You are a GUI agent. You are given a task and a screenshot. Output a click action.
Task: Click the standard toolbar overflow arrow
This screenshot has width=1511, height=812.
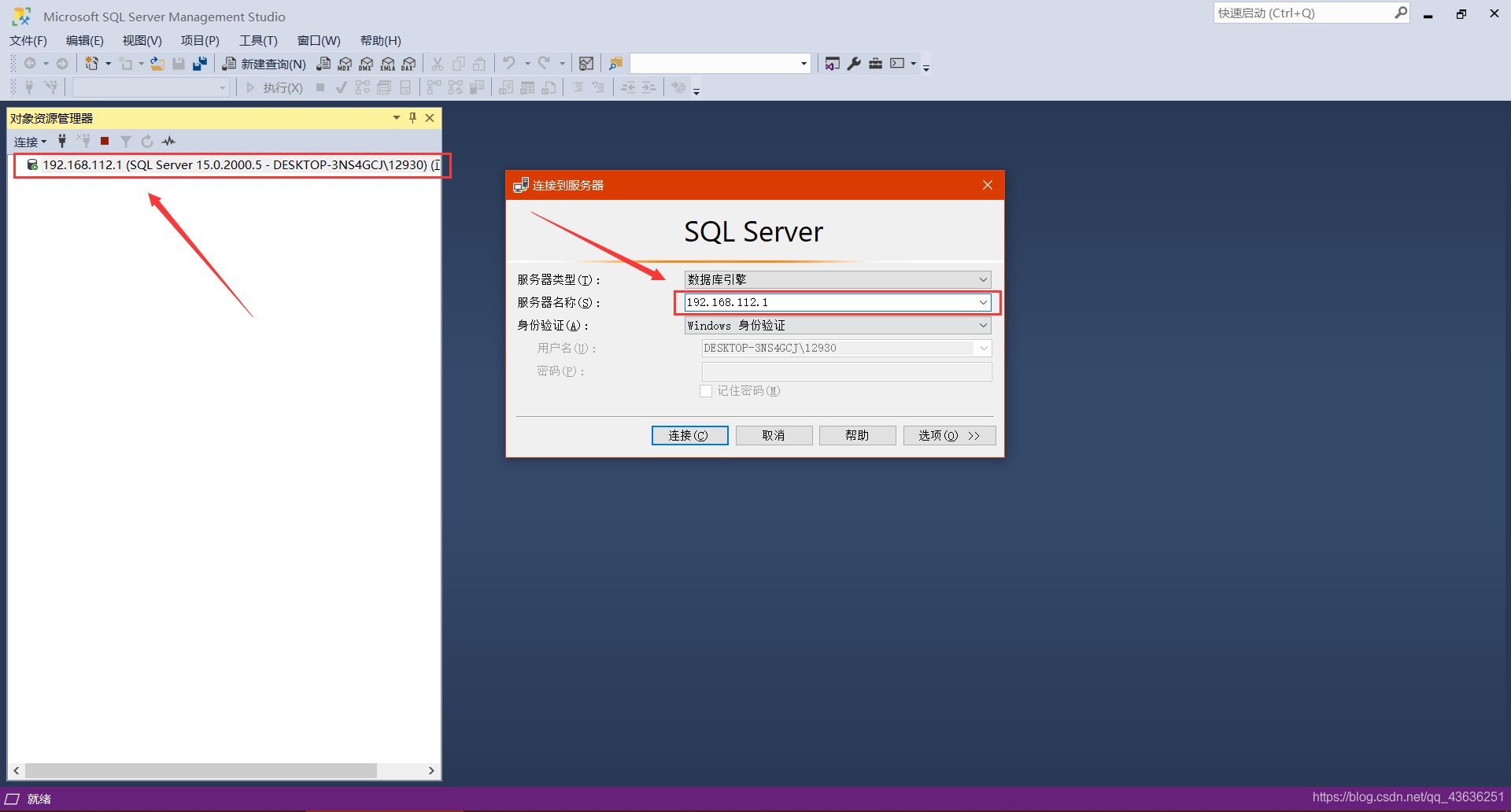[x=926, y=67]
